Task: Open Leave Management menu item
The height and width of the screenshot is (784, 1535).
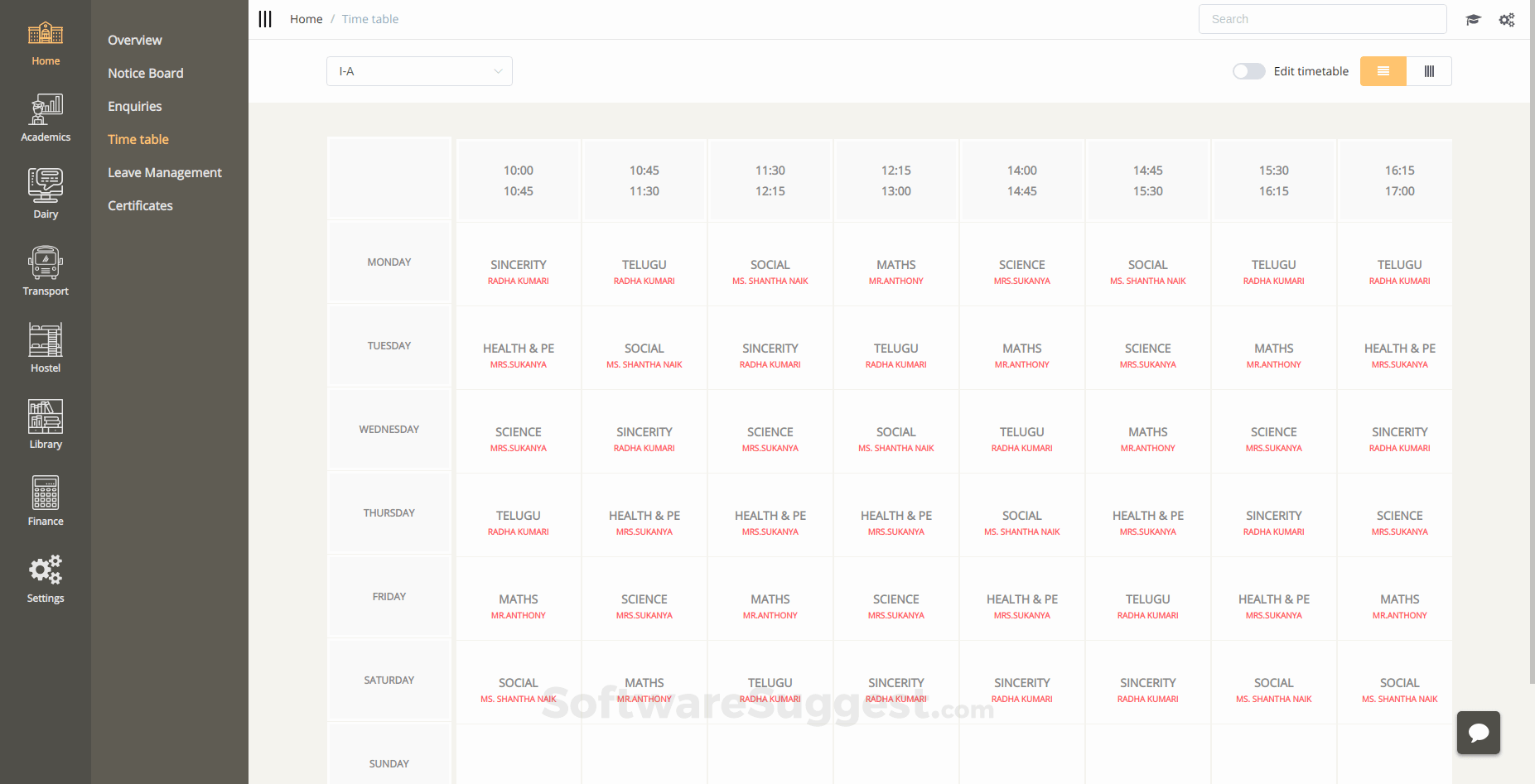Action: (165, 172)
